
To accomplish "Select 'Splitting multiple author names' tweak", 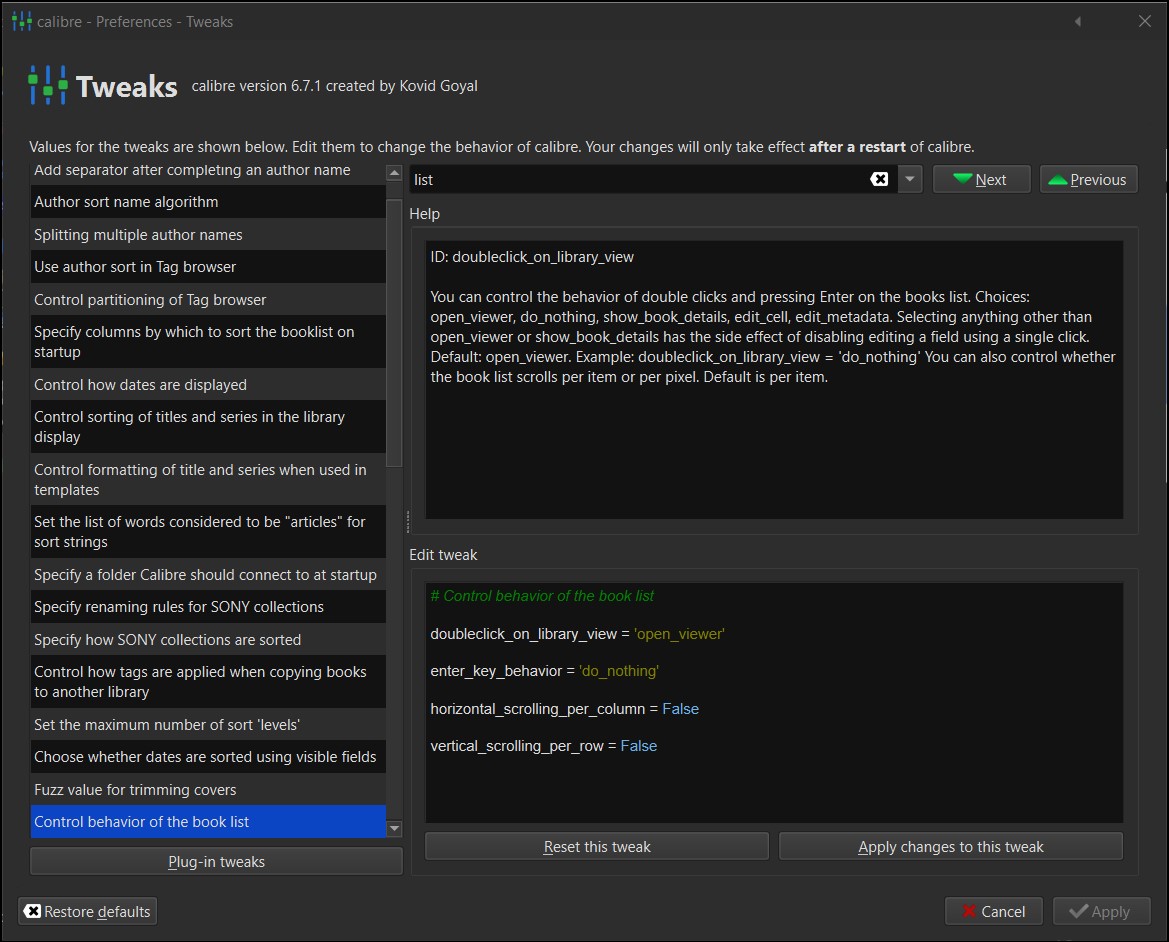I will coord(208,235).
